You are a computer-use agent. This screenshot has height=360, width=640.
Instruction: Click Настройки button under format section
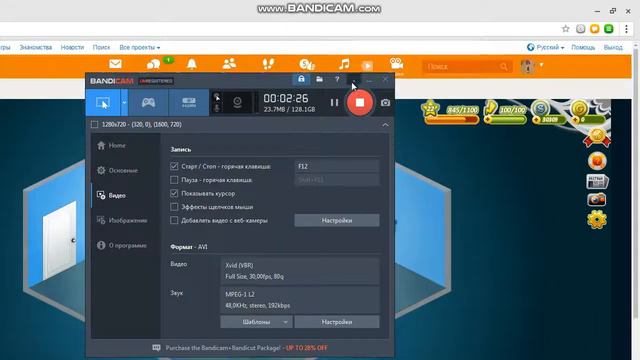[337, 322]
